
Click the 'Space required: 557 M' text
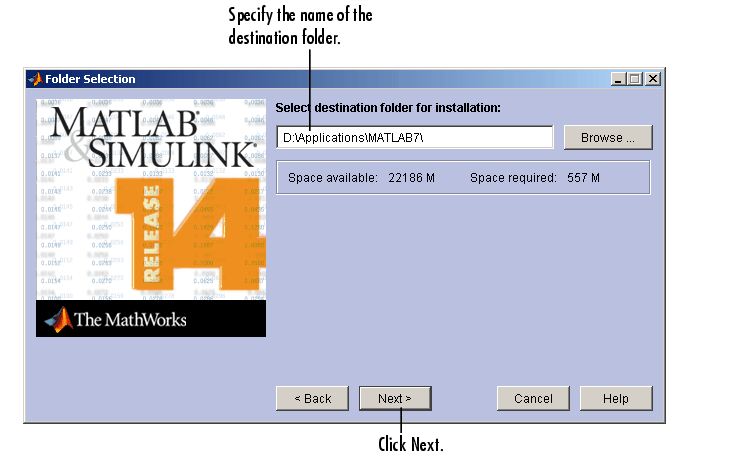(x=535, y=178)
